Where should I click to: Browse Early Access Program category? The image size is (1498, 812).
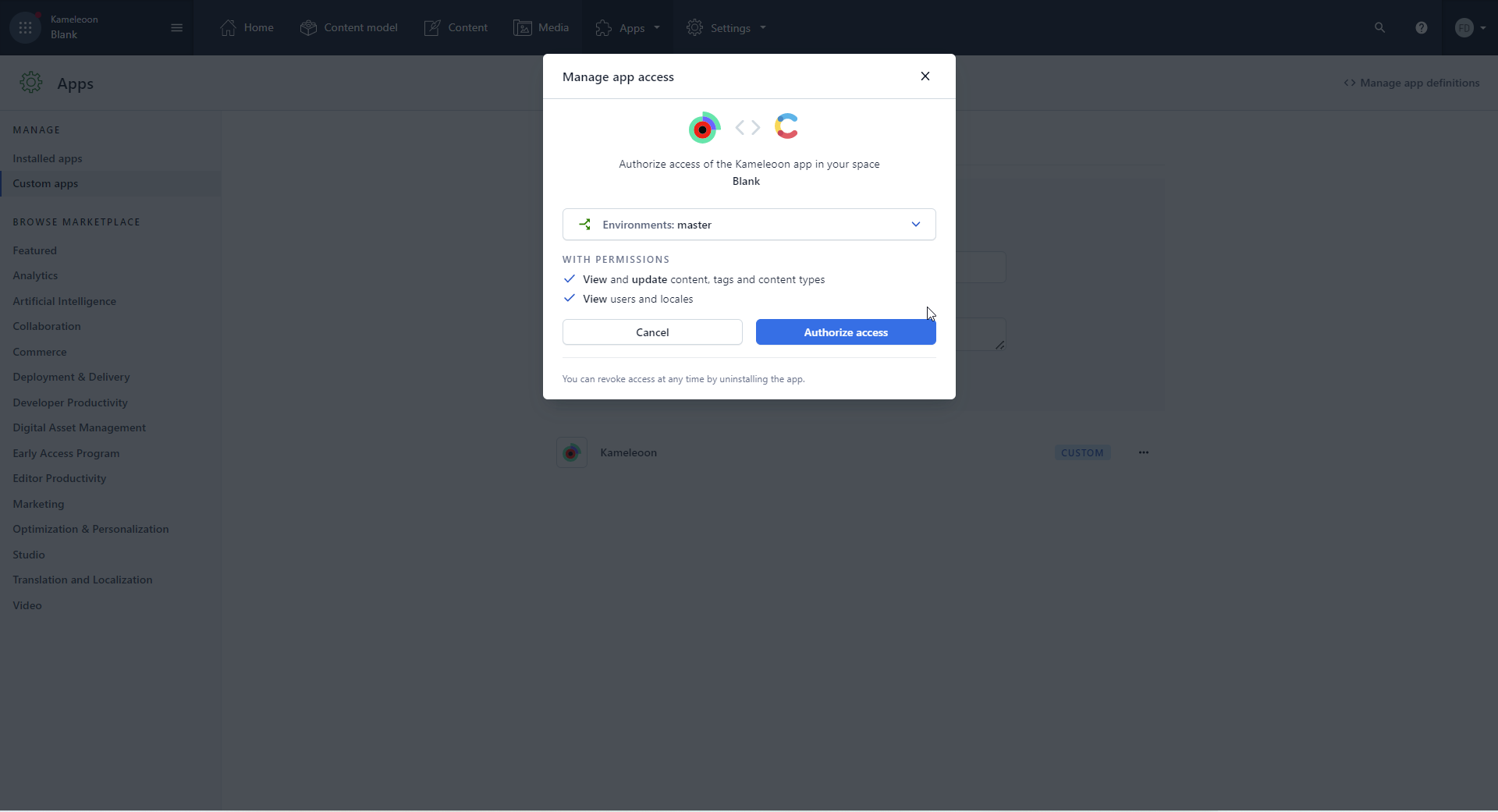tap(66, 453)
